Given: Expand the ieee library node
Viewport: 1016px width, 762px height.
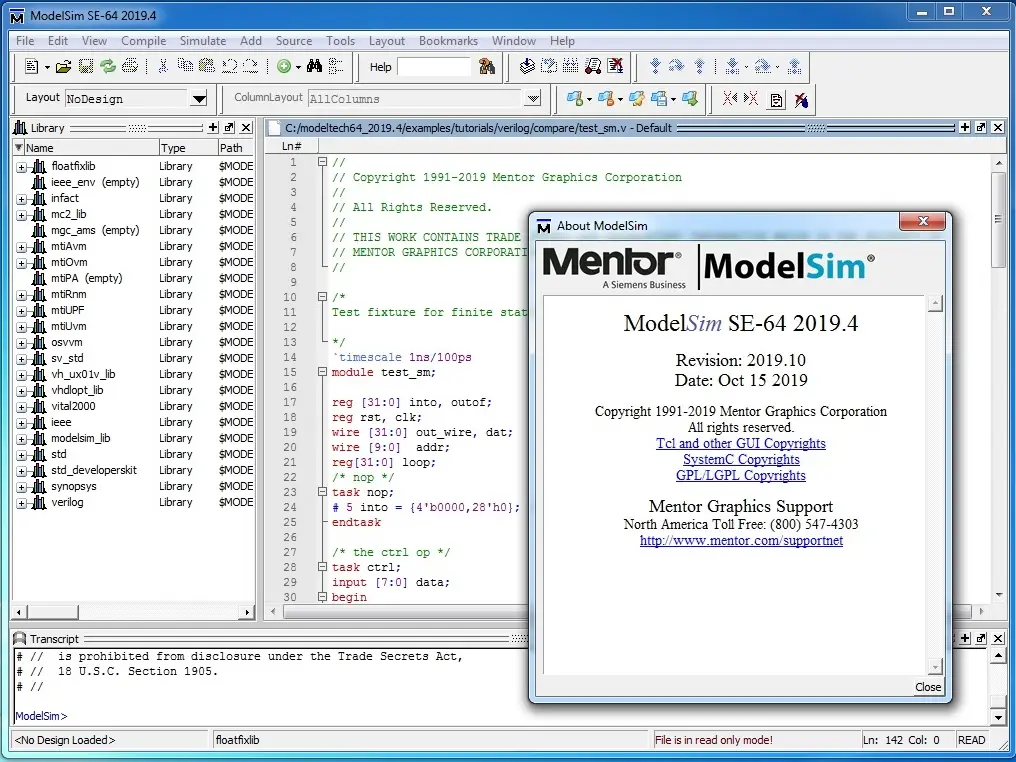Looking at the screenshot, I should click(21, 422).
